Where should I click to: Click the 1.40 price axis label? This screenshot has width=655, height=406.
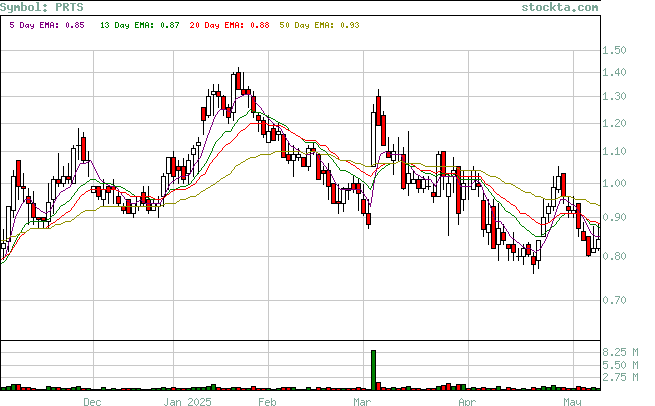tap(614, 73)
